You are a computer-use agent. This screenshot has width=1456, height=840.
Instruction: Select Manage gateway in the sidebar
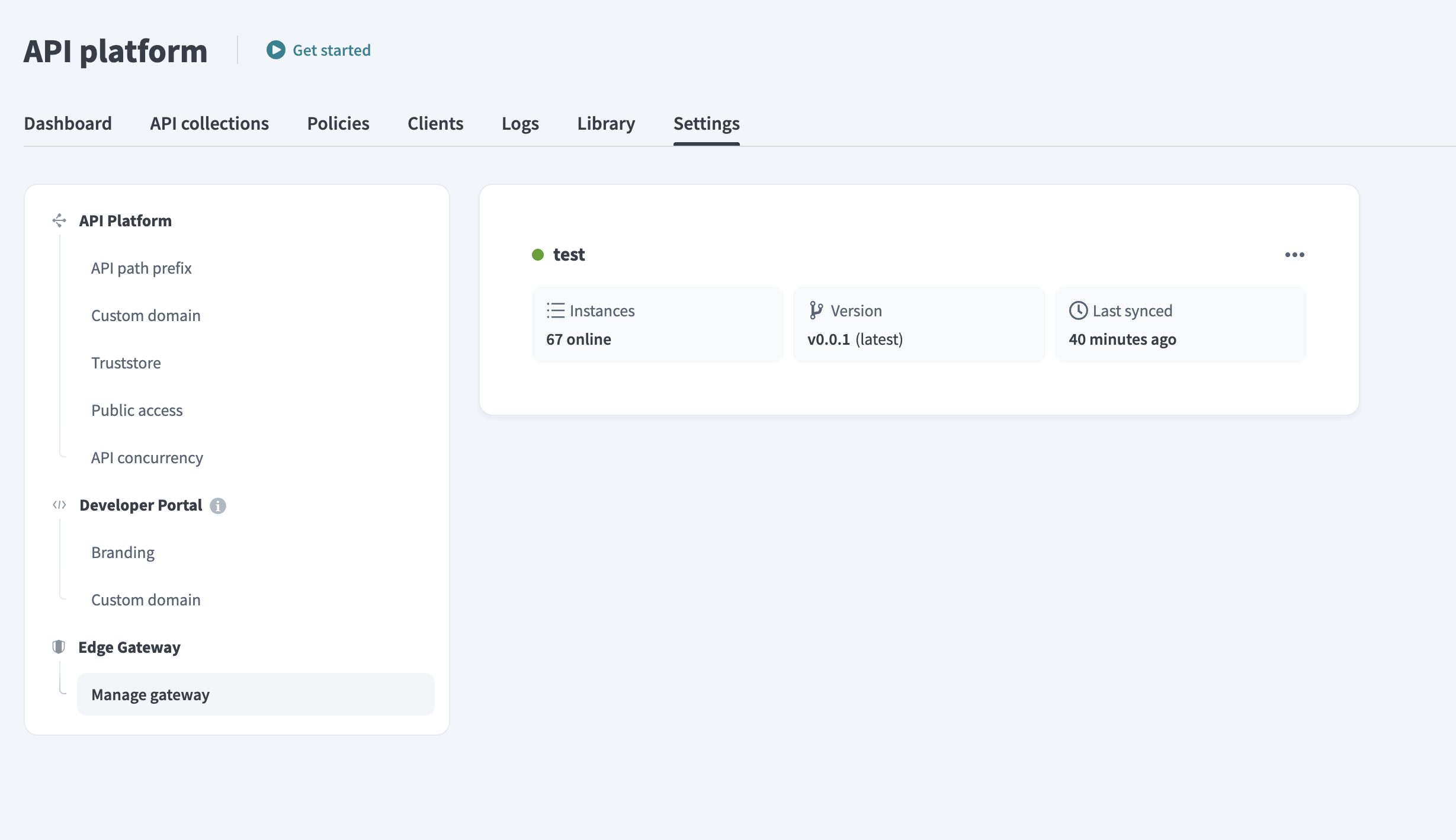pos(150,694)
